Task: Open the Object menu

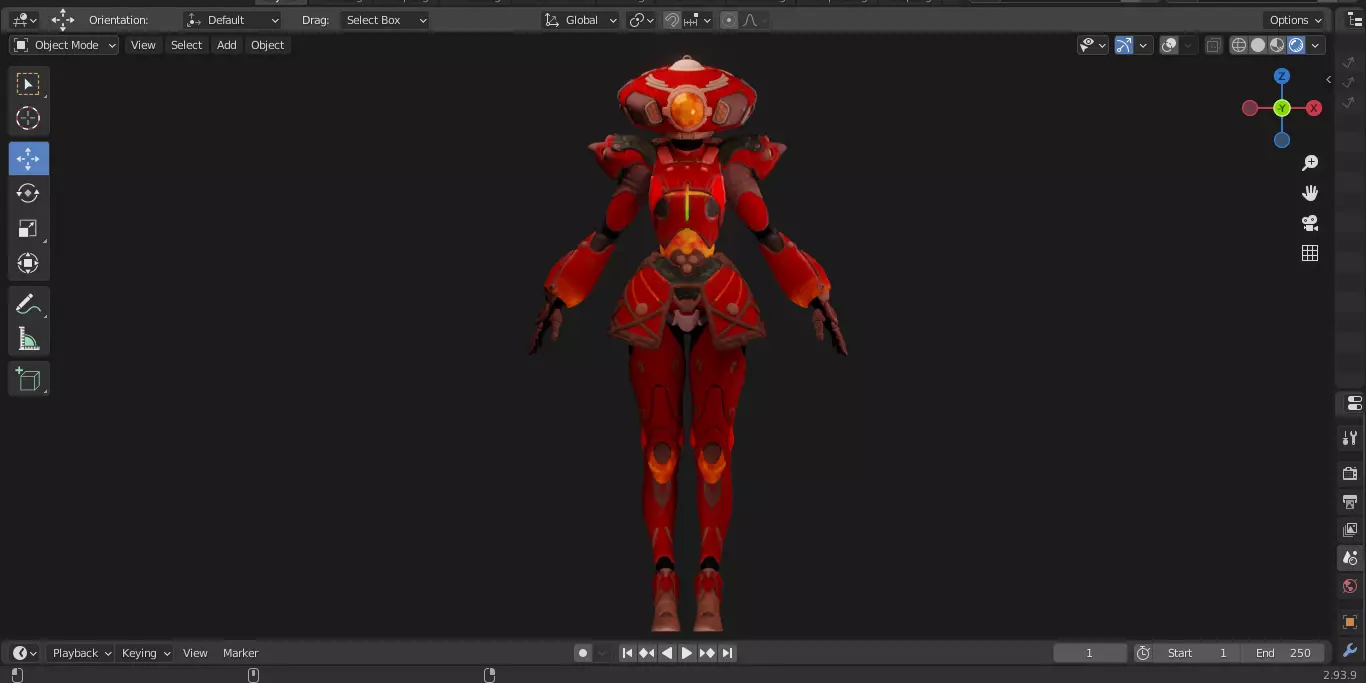Action: coord(267,45)
